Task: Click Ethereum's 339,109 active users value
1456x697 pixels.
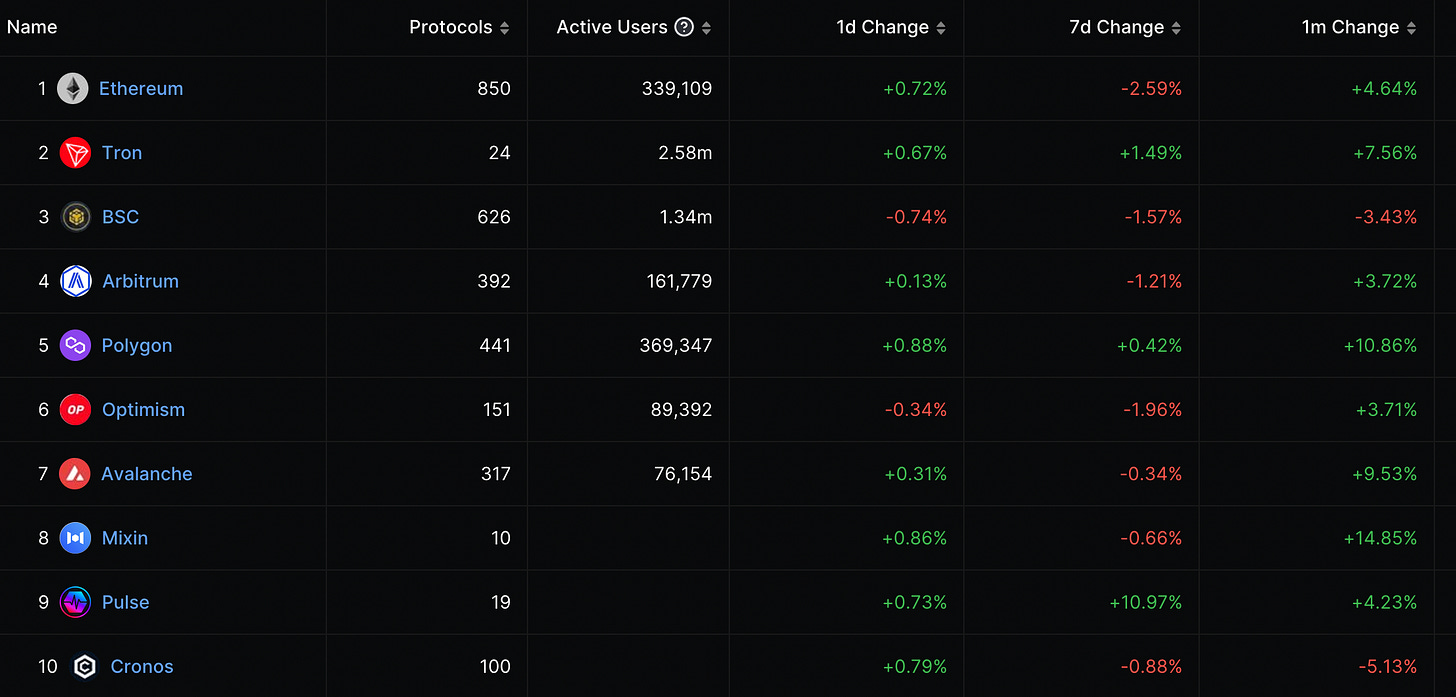Action: pyautogui.click(x=677, y=89)
